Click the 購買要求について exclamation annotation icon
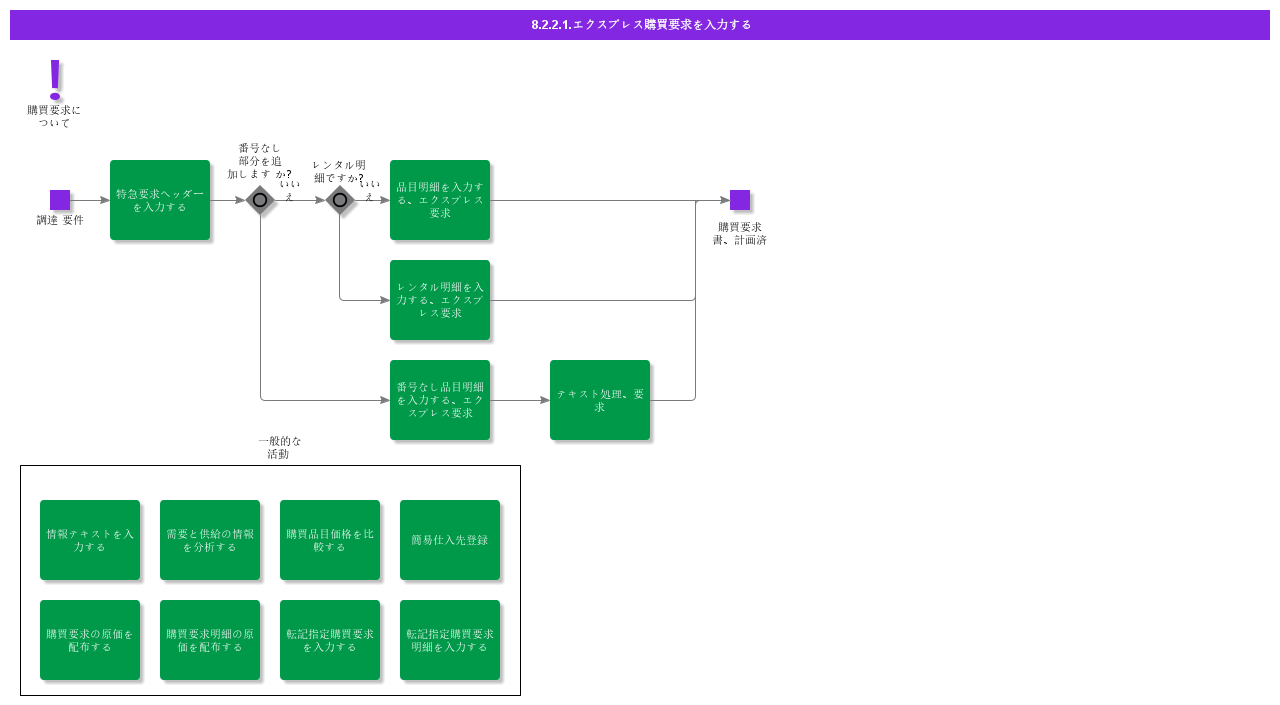Screen dimensions: 1280x705 [56, 78]
